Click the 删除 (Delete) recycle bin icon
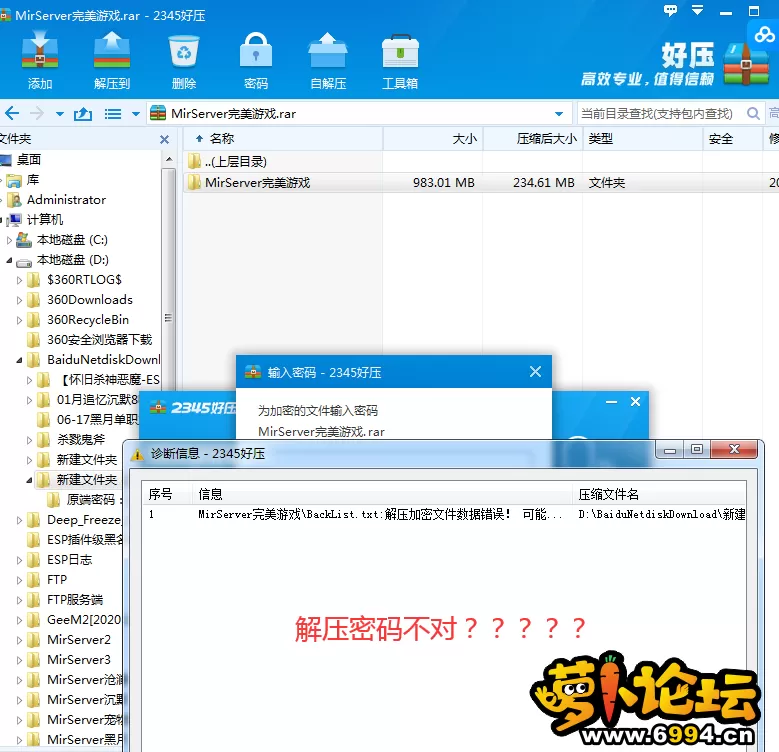This screenshot has height=752, width=779. 184,60
